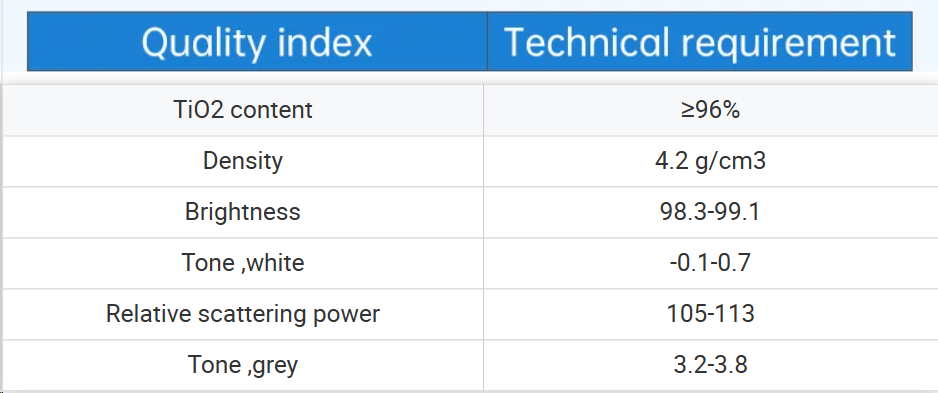Select the ≥96% value cell
This screenshot has width=938, height=393.
click(x=711, y=110)
